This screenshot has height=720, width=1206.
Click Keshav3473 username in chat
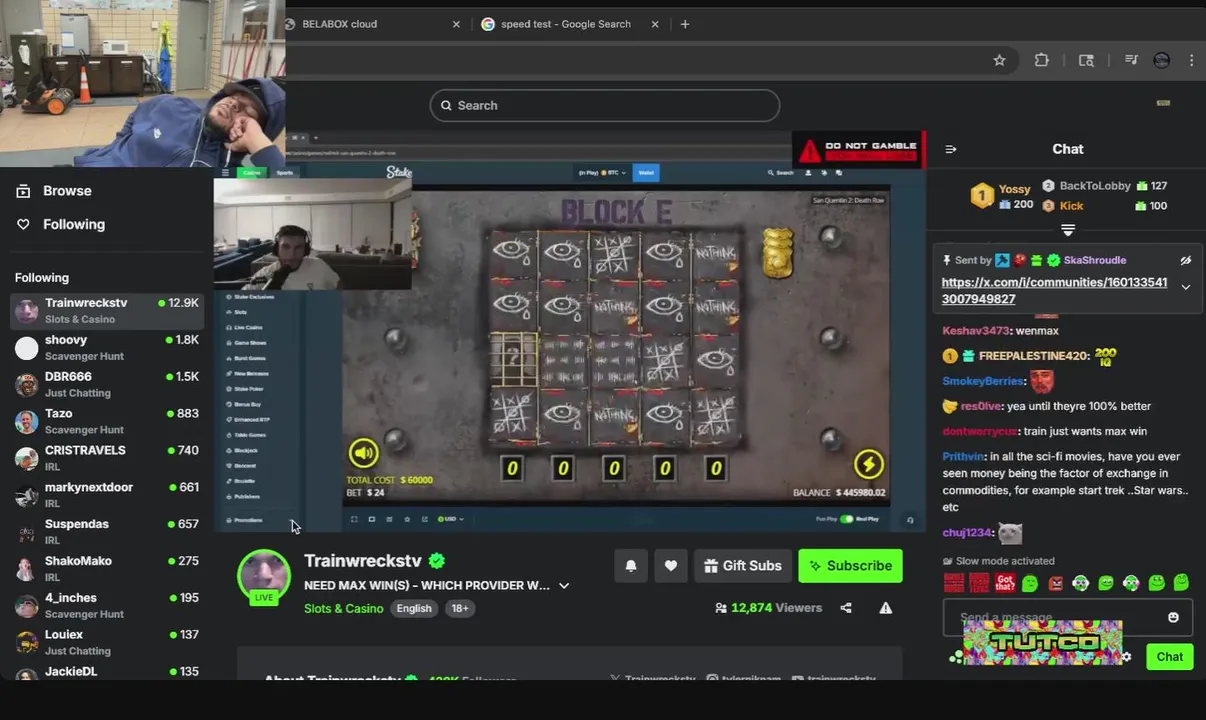tap(974, 331)
